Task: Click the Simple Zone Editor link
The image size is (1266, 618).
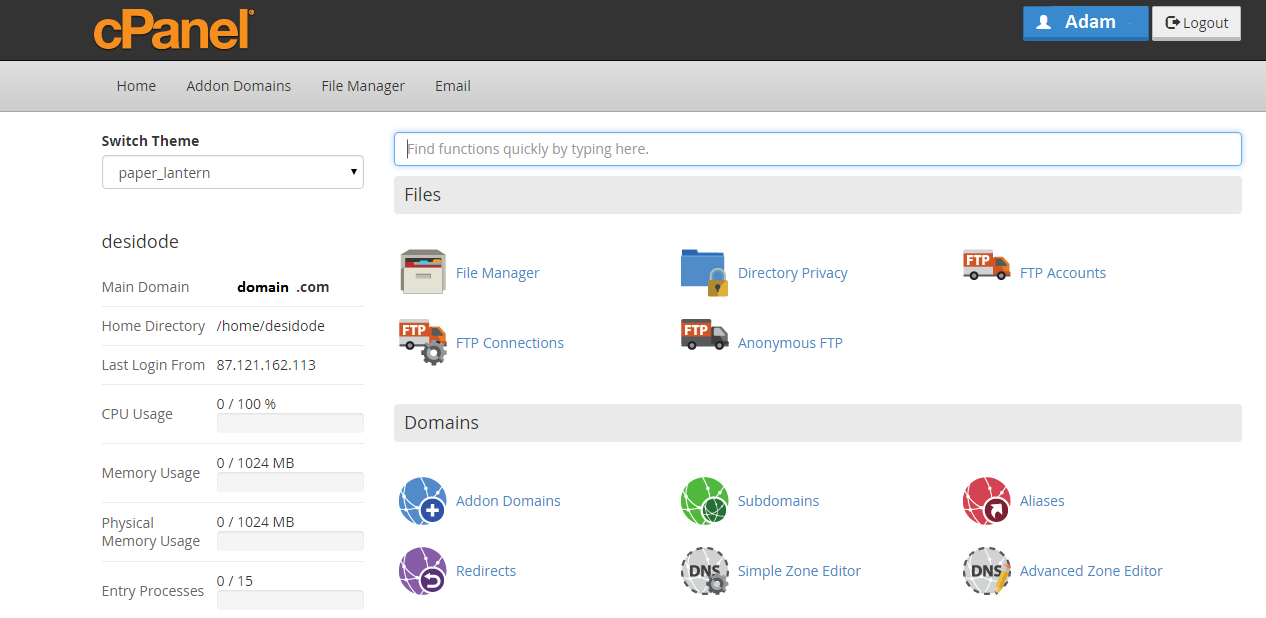Action: 800,571
